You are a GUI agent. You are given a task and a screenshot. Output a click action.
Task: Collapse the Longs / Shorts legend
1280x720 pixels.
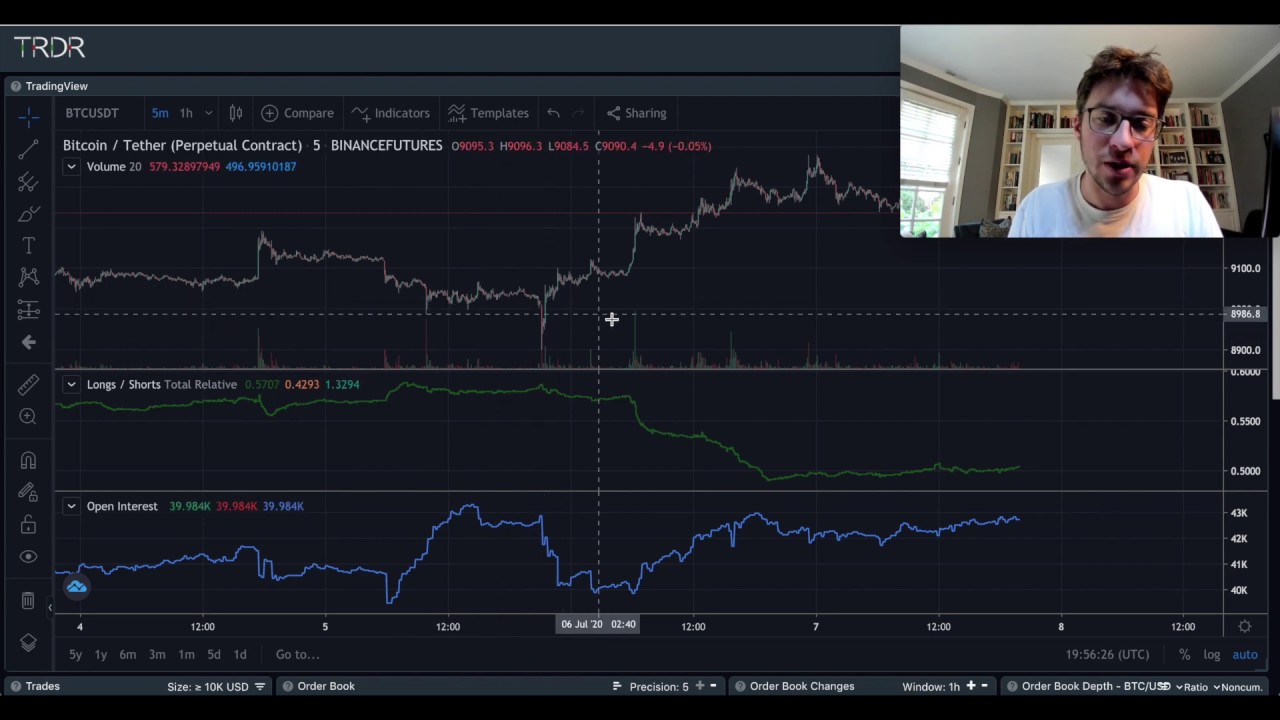(x=71, y=385)
